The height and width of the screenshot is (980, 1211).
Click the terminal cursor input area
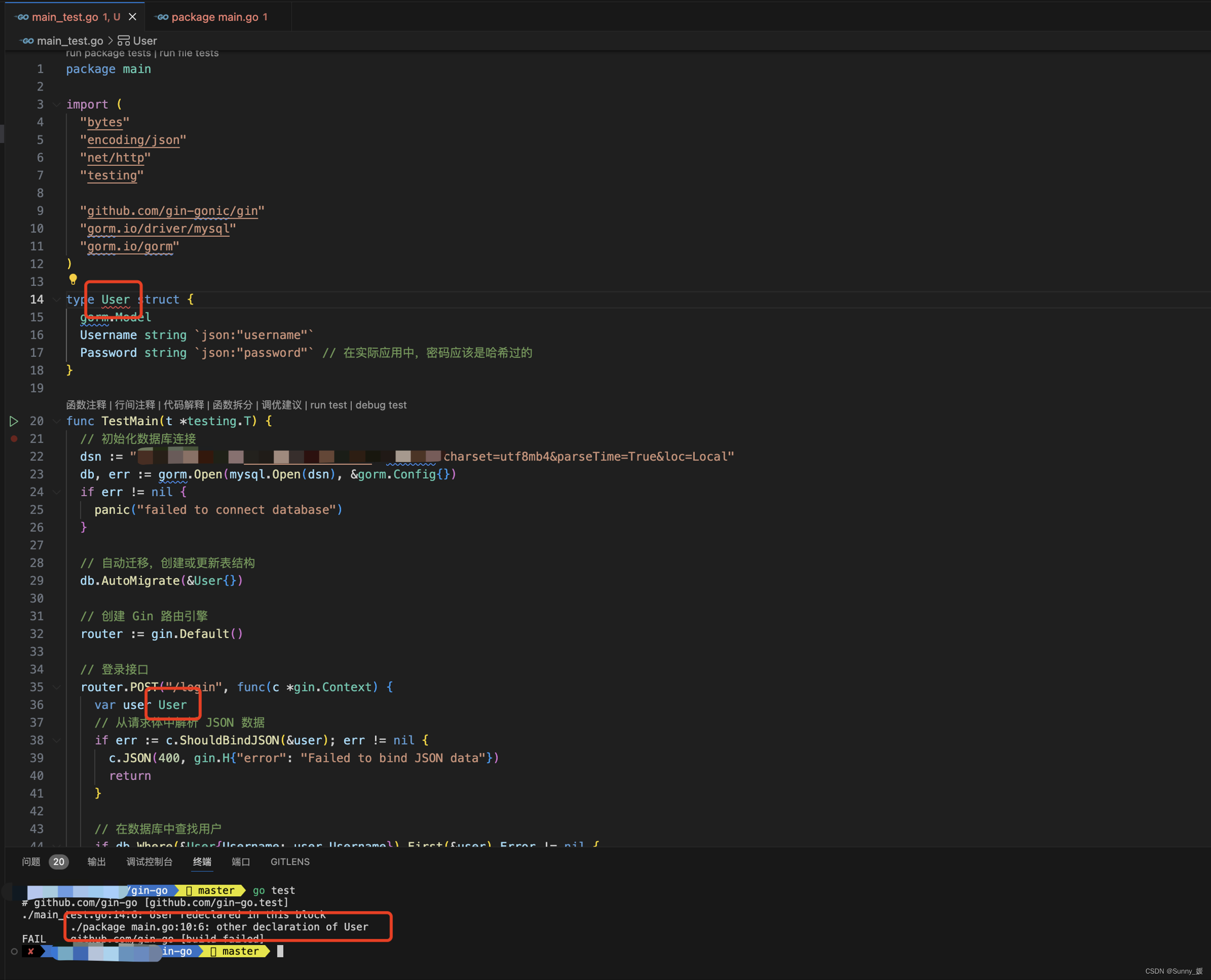[x=280, y=951]
